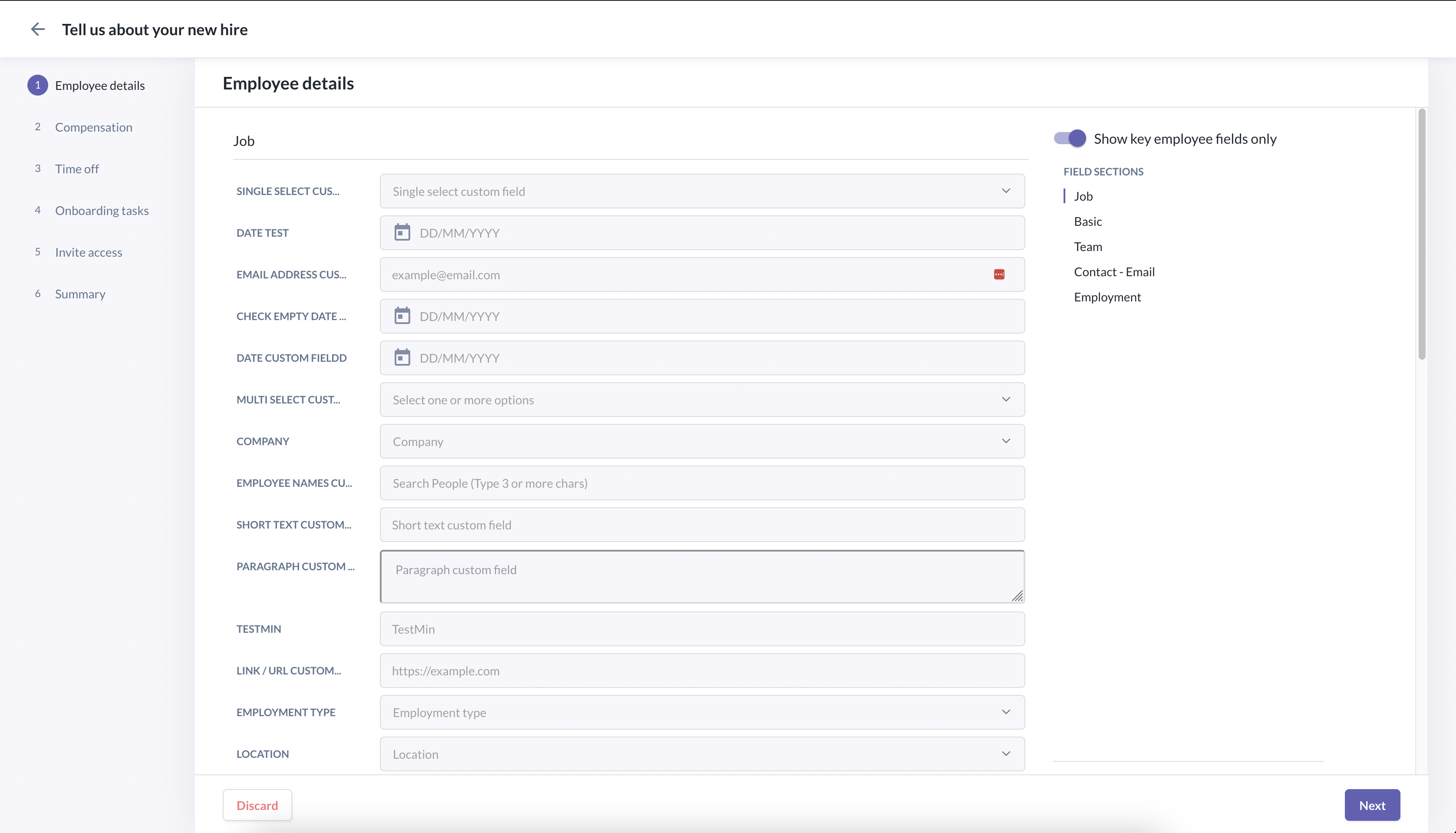This screenshot has width=1456, height=833.
Task: Click the form's vertical scrollbar
Action: tap(1422, 235)
